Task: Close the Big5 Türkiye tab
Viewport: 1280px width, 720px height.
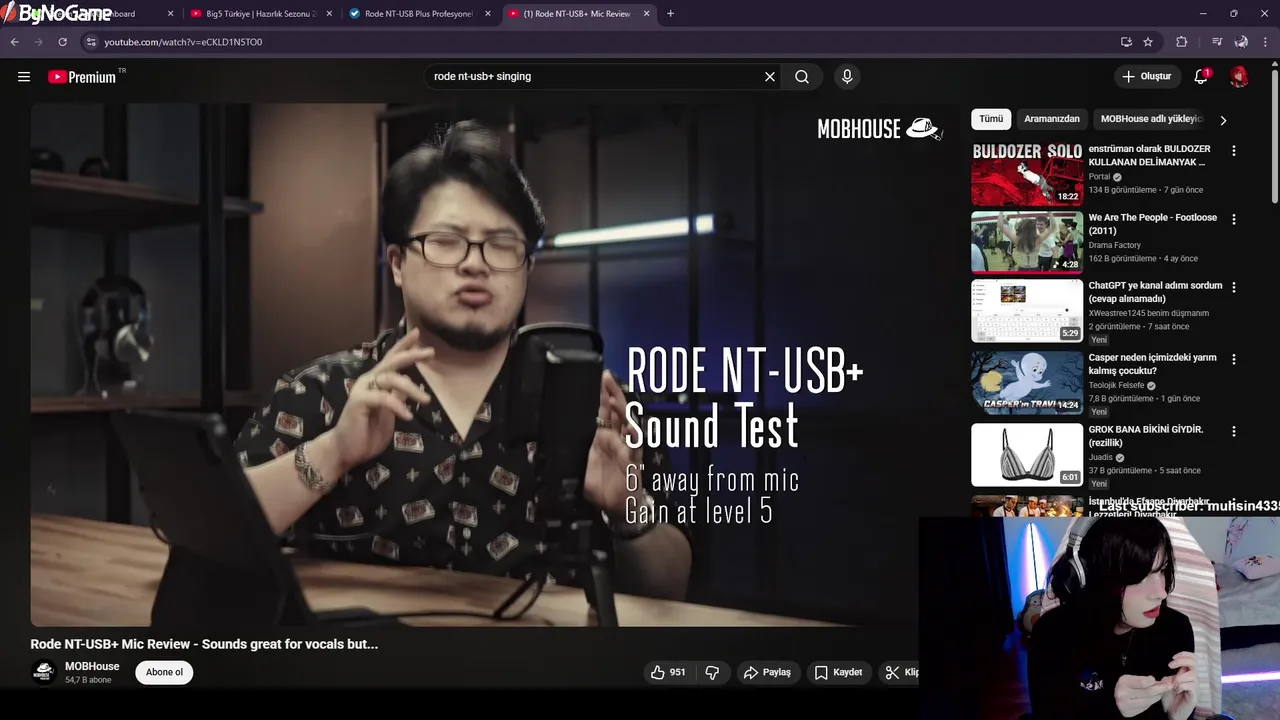Action: [x=329, y=14]
